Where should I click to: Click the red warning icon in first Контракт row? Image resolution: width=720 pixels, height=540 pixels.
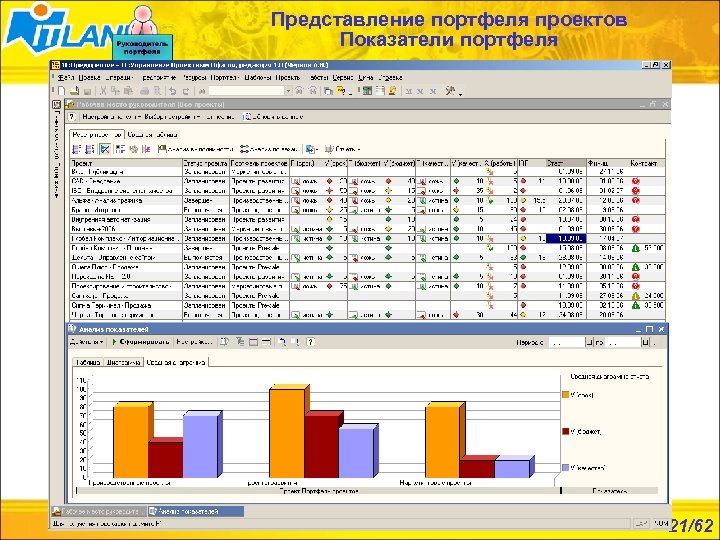tap(636, 181)
